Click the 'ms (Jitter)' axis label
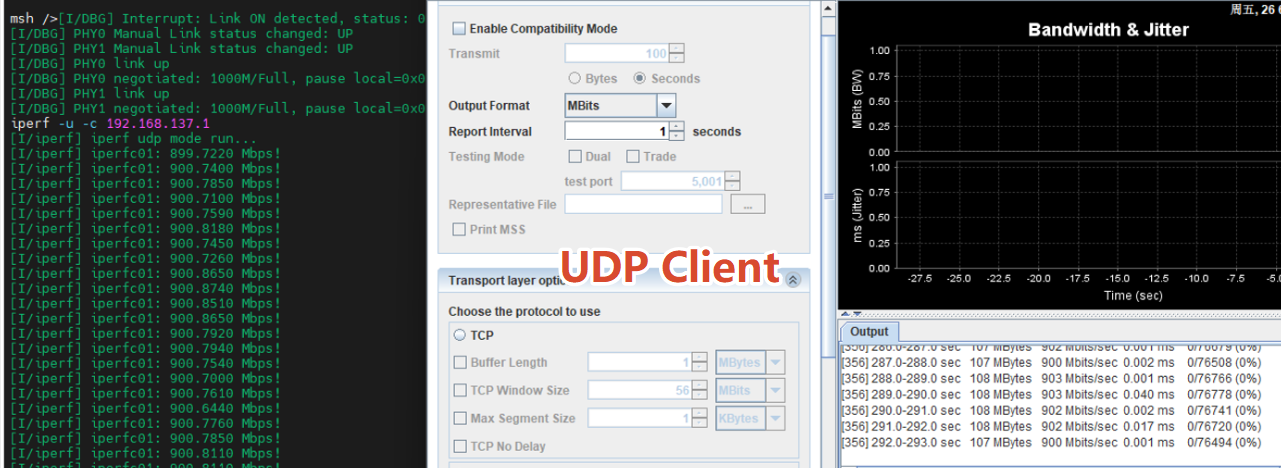 (x=857, y=215)
